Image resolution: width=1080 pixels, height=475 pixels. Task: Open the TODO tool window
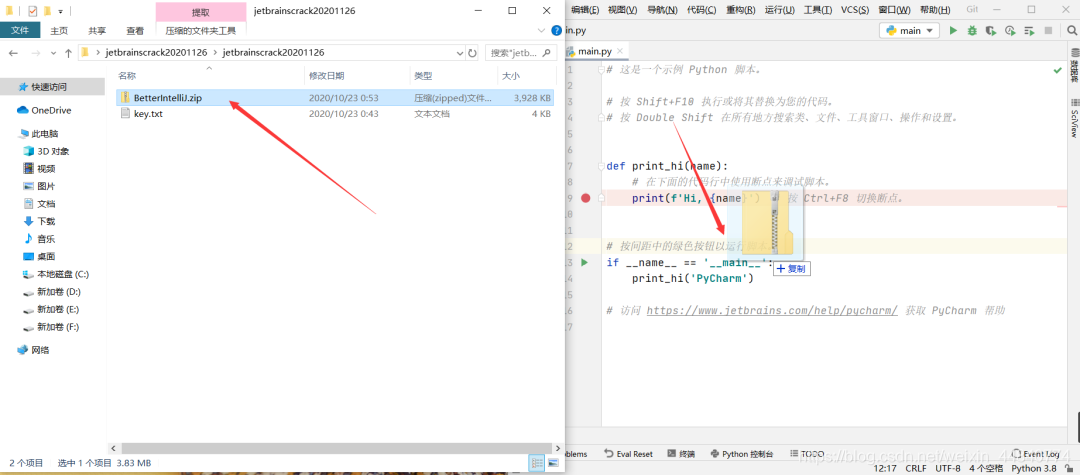coord(806,454)
